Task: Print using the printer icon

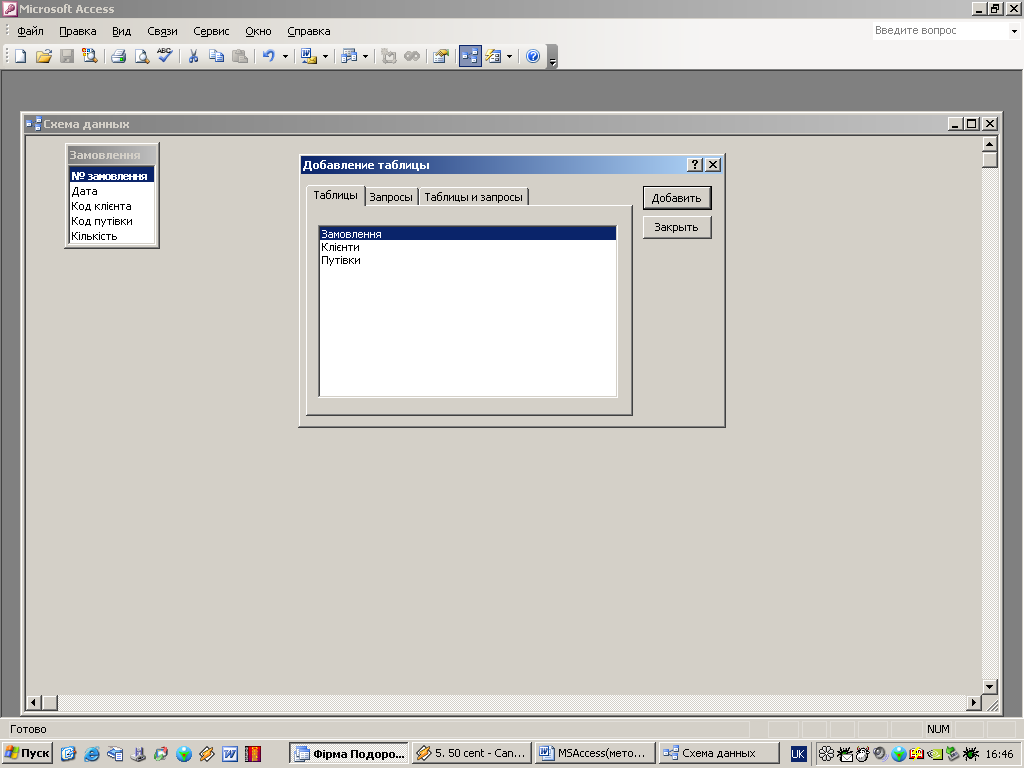Action: [x=118, y=56]
